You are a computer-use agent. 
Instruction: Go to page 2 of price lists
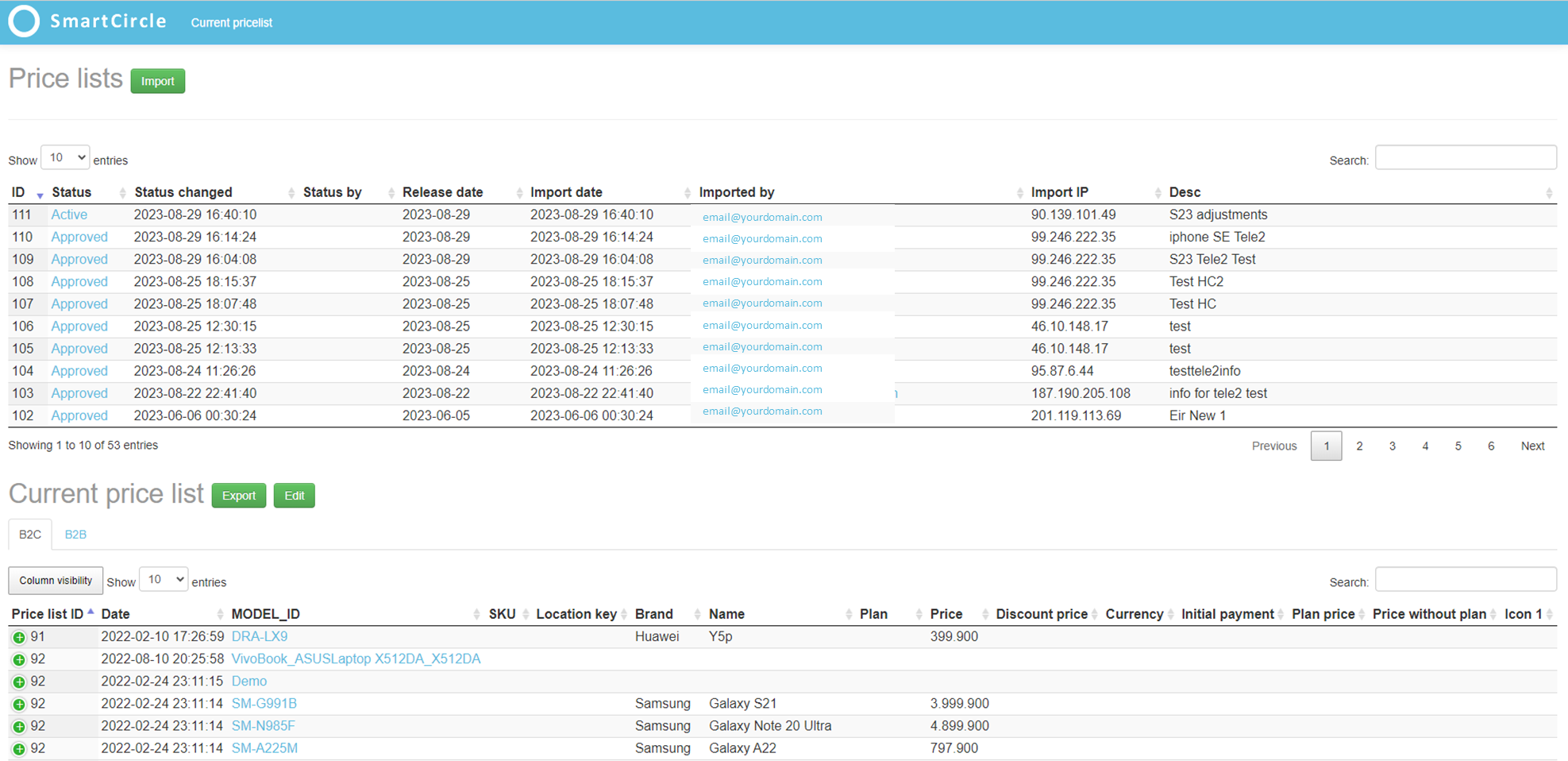click(1359, 446)
